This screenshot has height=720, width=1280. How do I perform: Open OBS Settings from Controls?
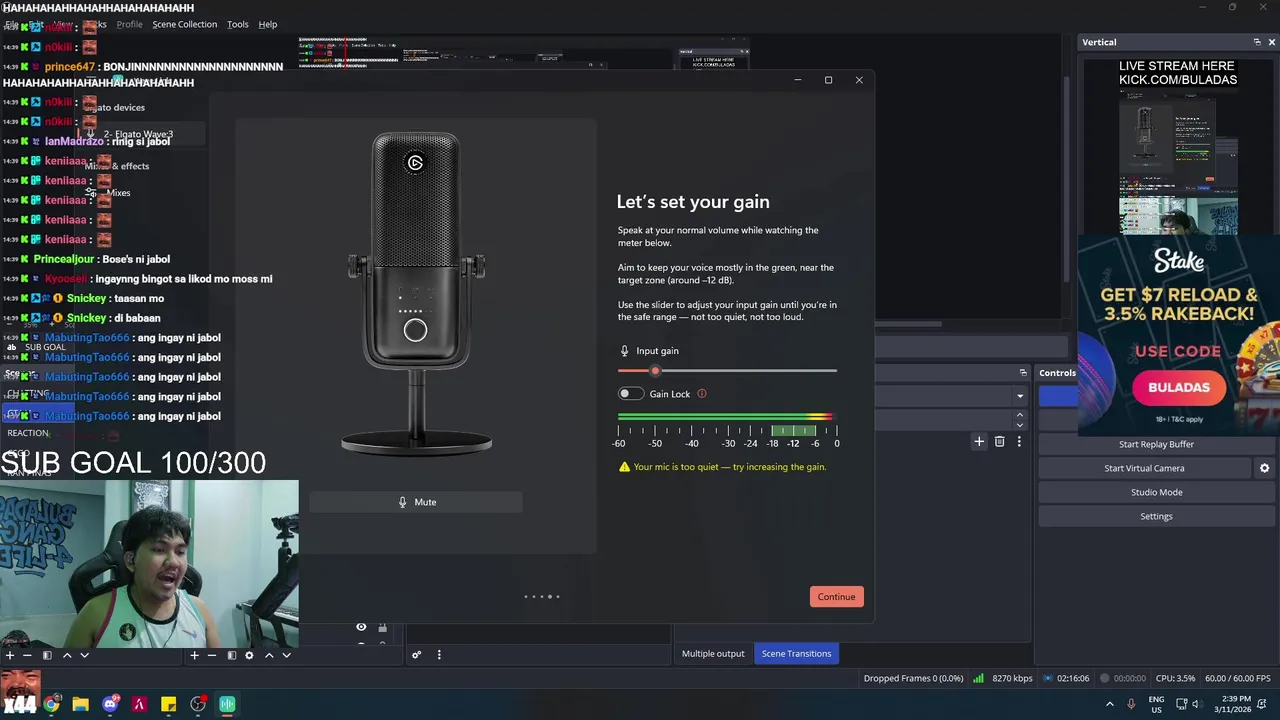pos(1156,516)
